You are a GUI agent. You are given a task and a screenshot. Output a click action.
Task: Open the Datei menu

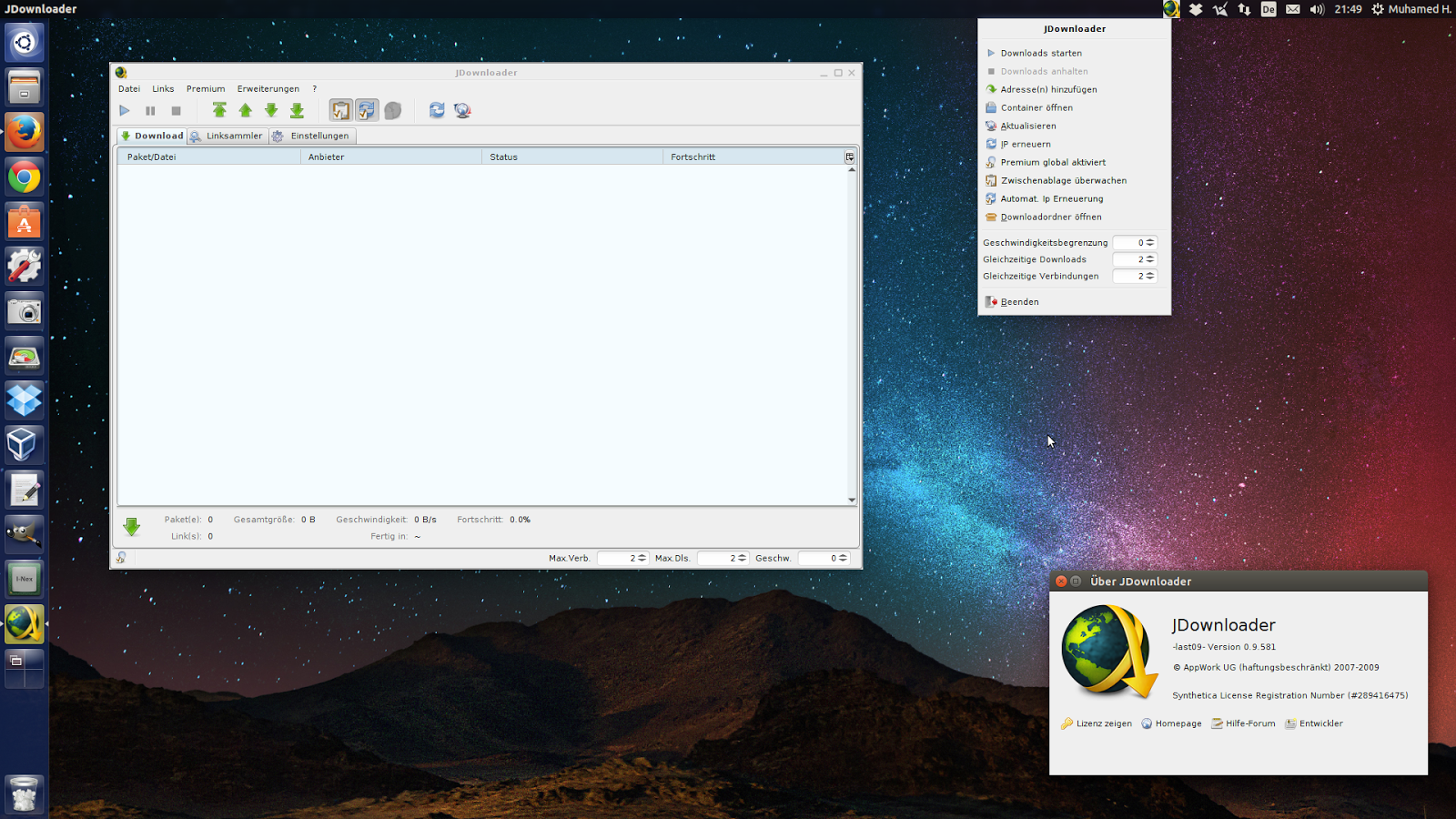(x=129, y=89)
